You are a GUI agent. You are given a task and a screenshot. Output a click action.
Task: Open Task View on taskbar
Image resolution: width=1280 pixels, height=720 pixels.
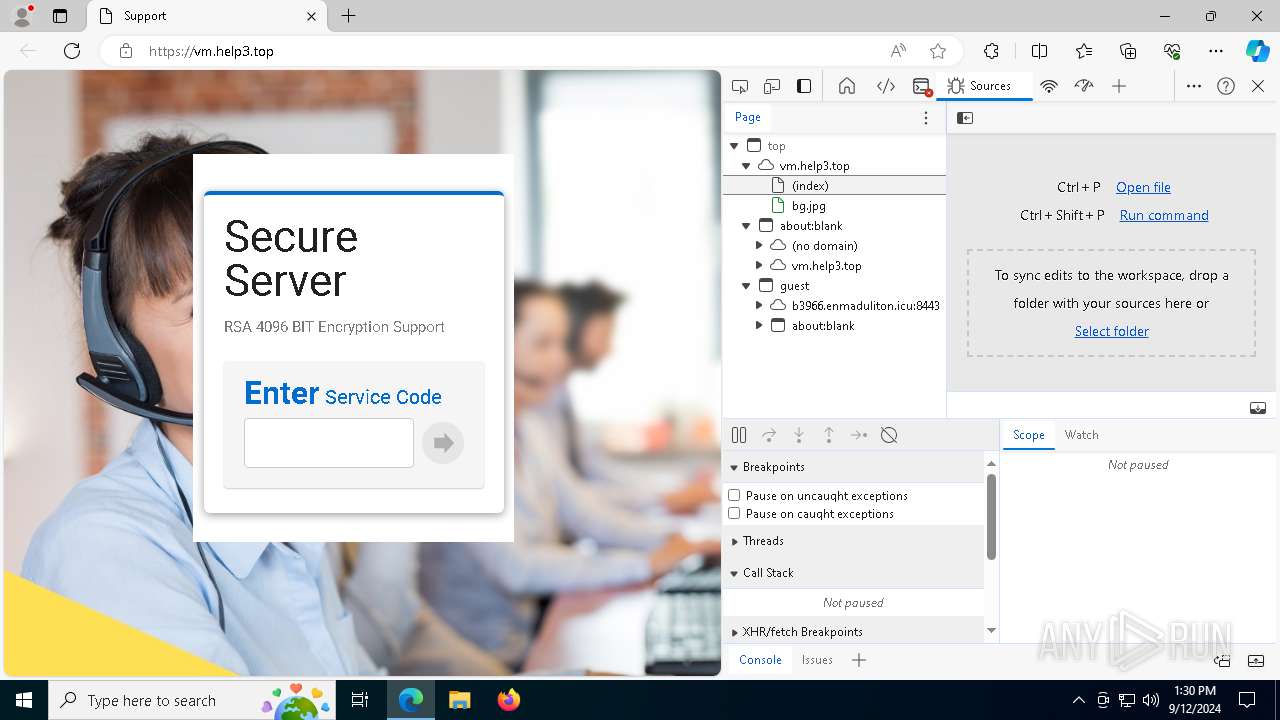pos(360,700)
